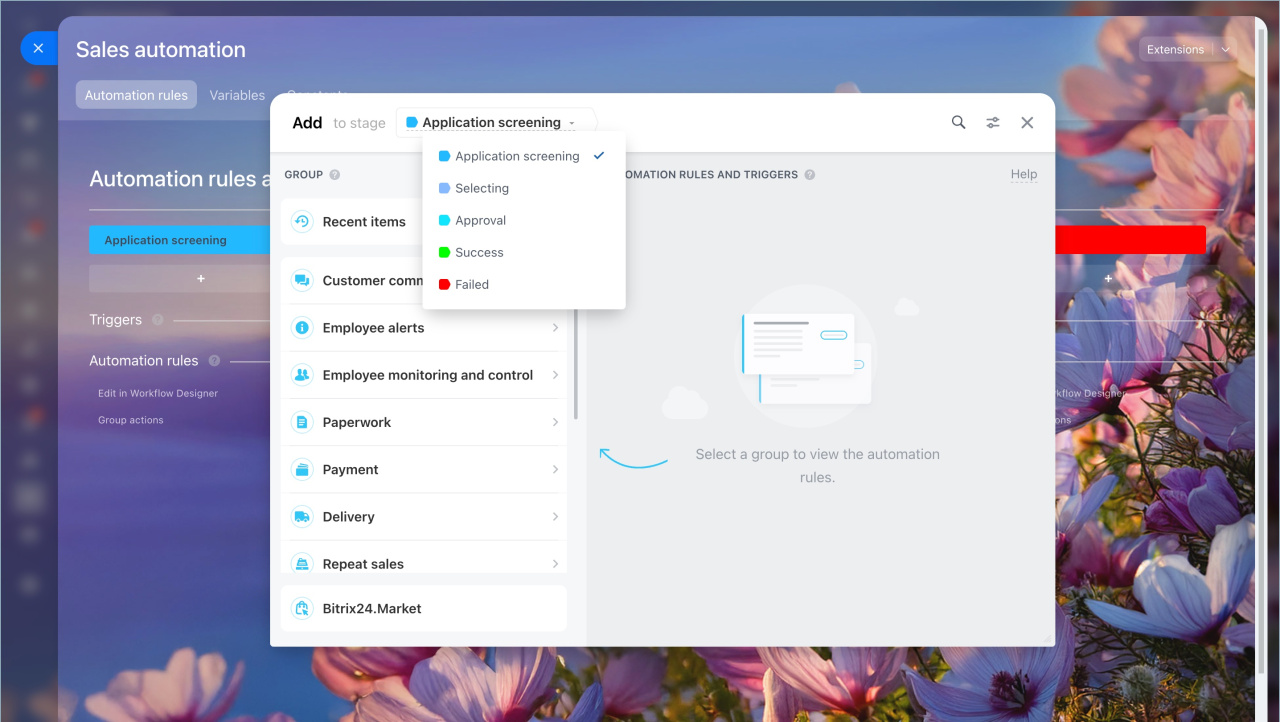Click the Extensions button

pos(1176,49)
